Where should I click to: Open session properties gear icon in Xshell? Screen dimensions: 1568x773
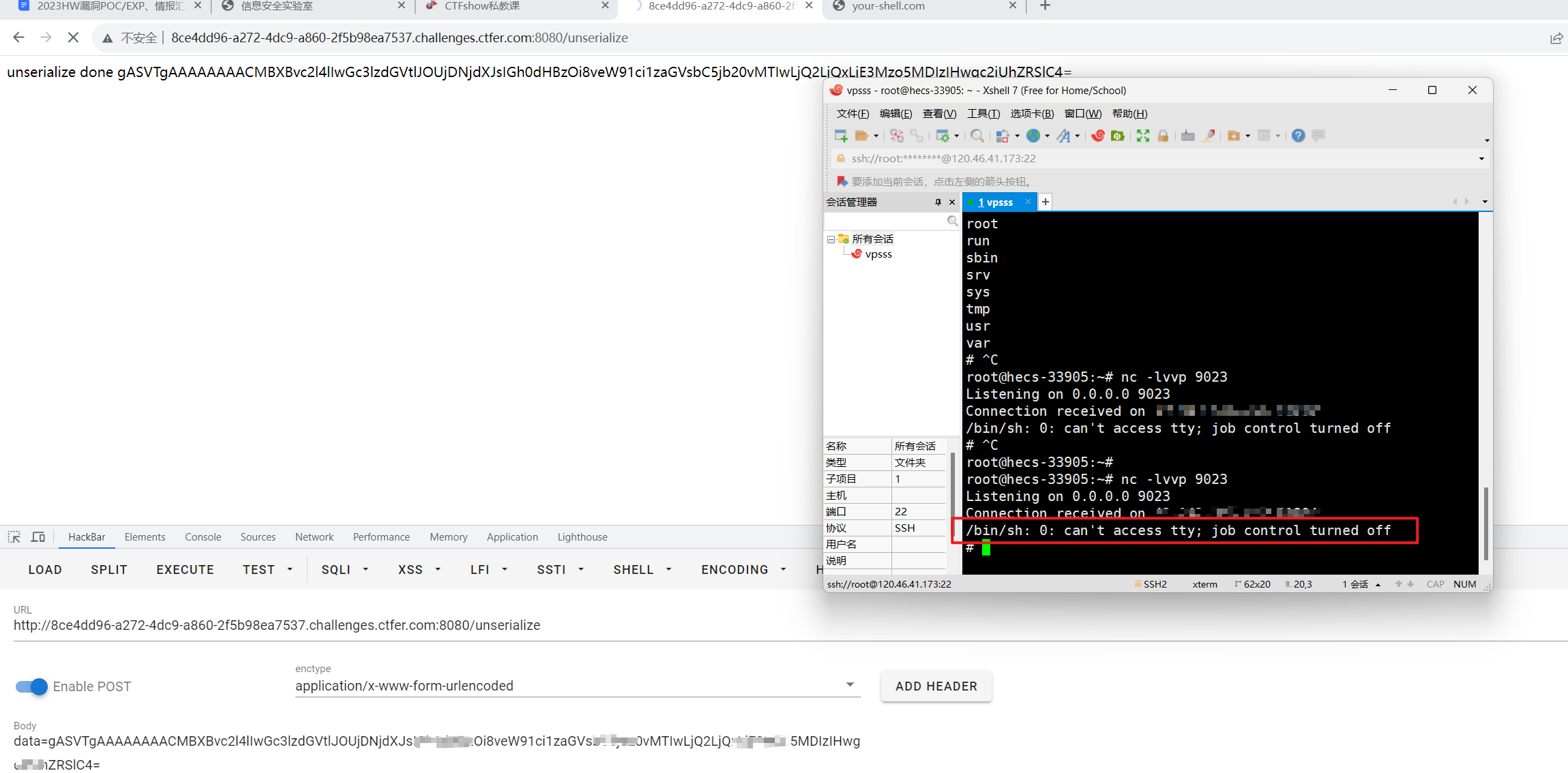coord(943,136)
